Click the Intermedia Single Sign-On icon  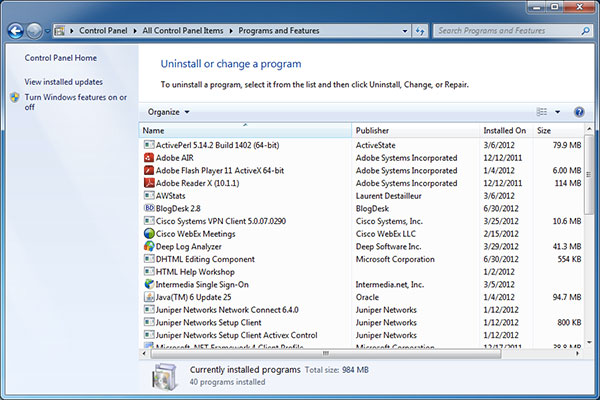149,284
